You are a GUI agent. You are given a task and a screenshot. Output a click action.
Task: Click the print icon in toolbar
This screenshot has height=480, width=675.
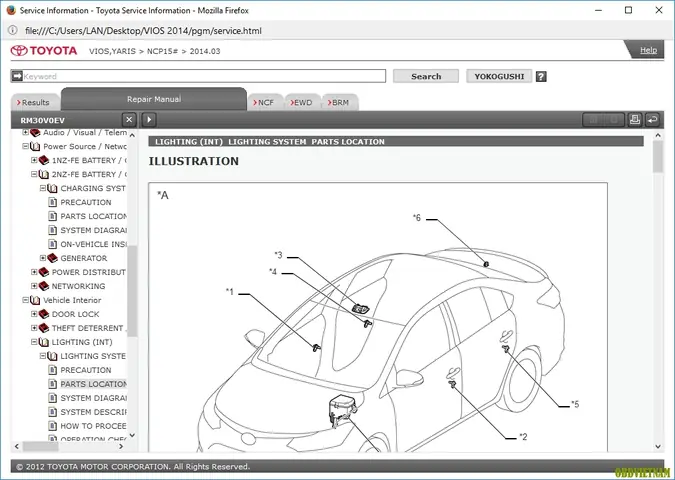635,120
